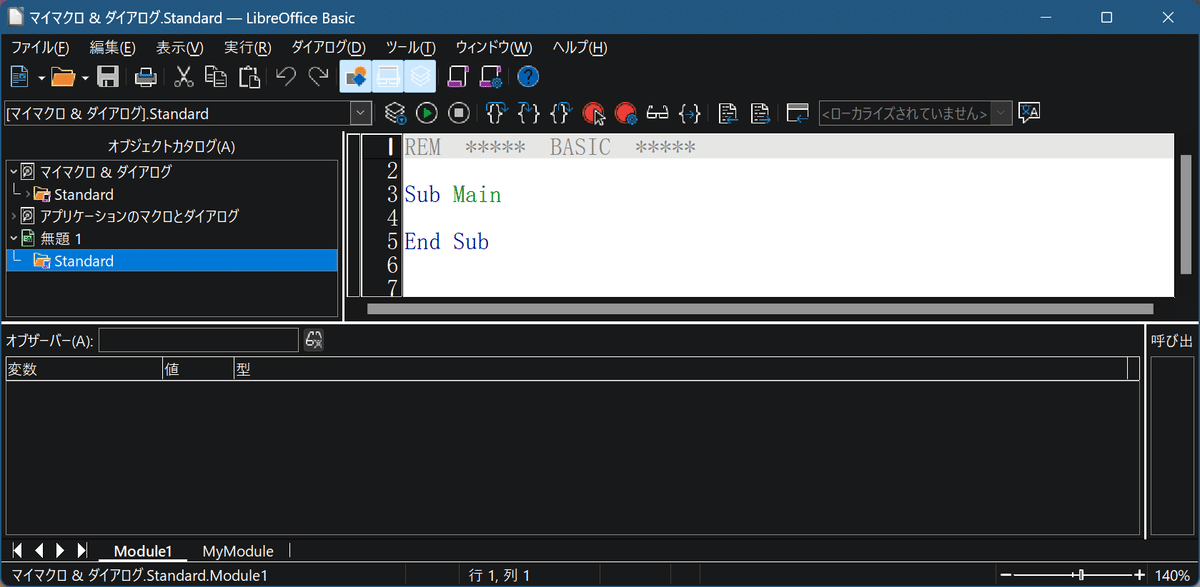
Task: Expand the Standard node under マイマクロ & ダイアログ
Action: pyautogui.click(x=28, y=194)
